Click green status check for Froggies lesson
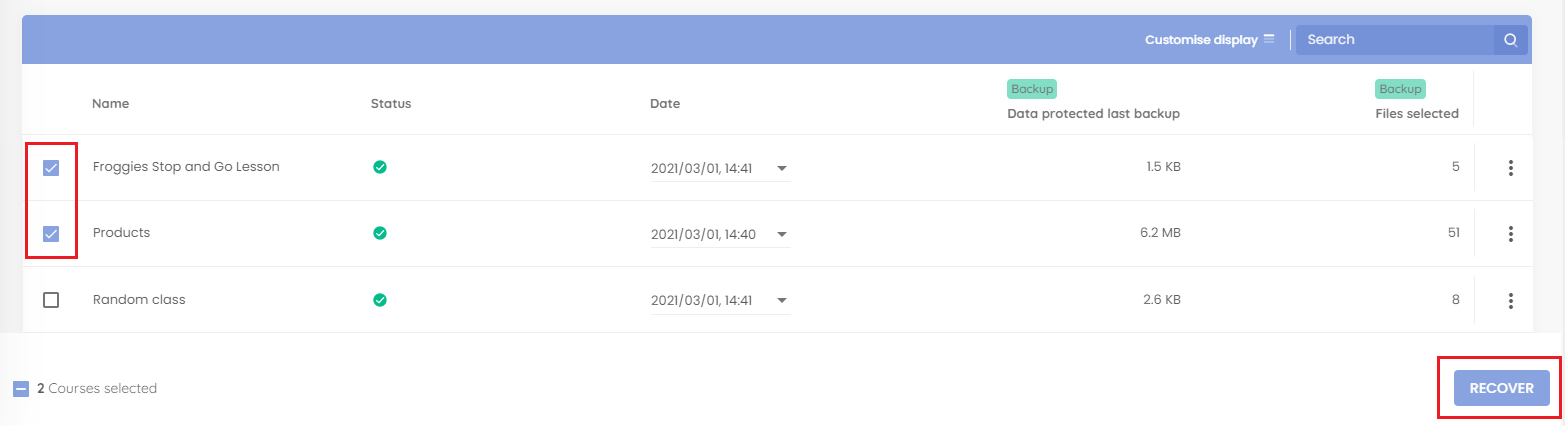Viewport: 1565px width, 426px height. tap(379, 167)
